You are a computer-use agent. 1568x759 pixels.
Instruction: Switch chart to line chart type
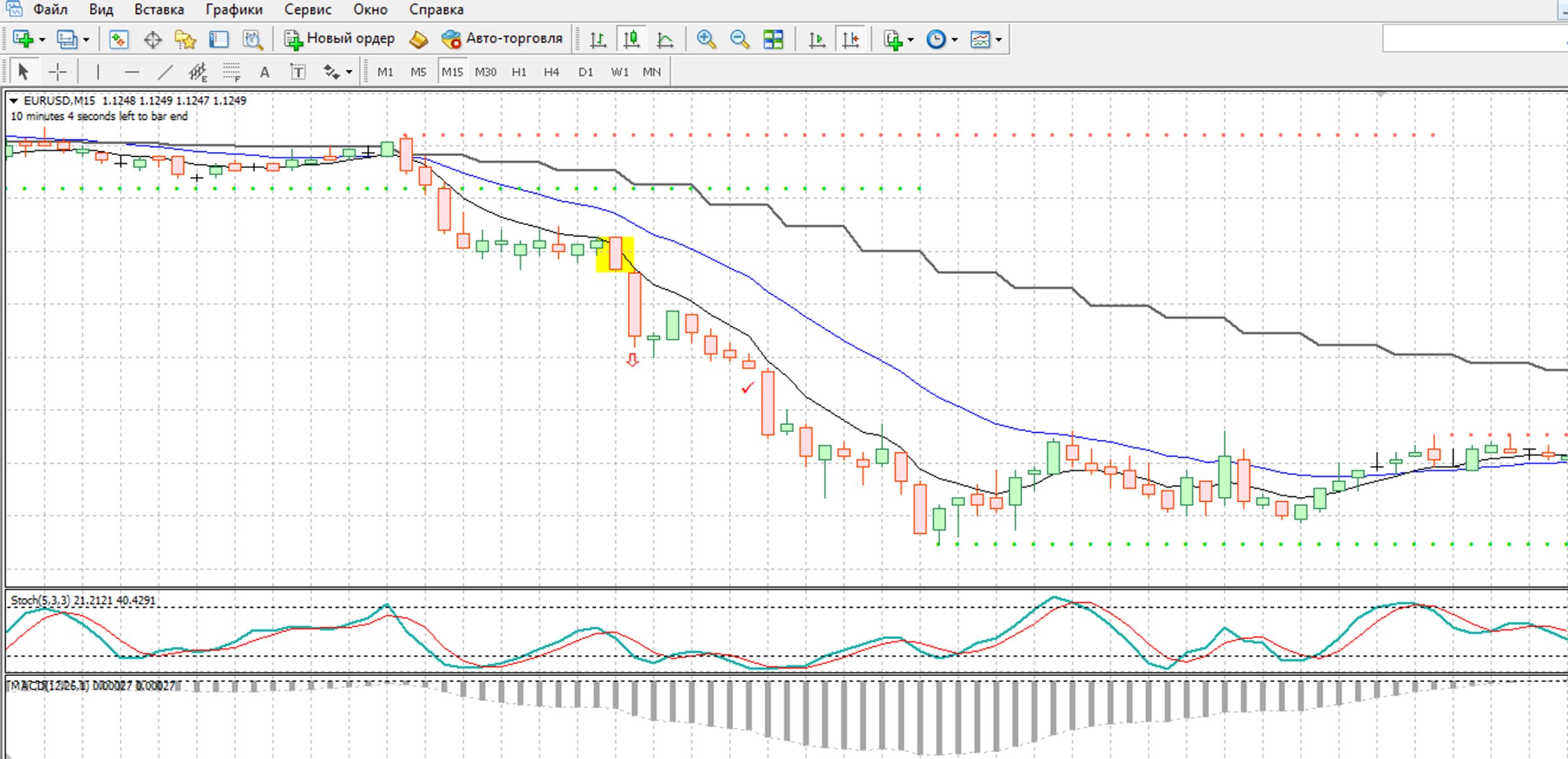point(665,40)
